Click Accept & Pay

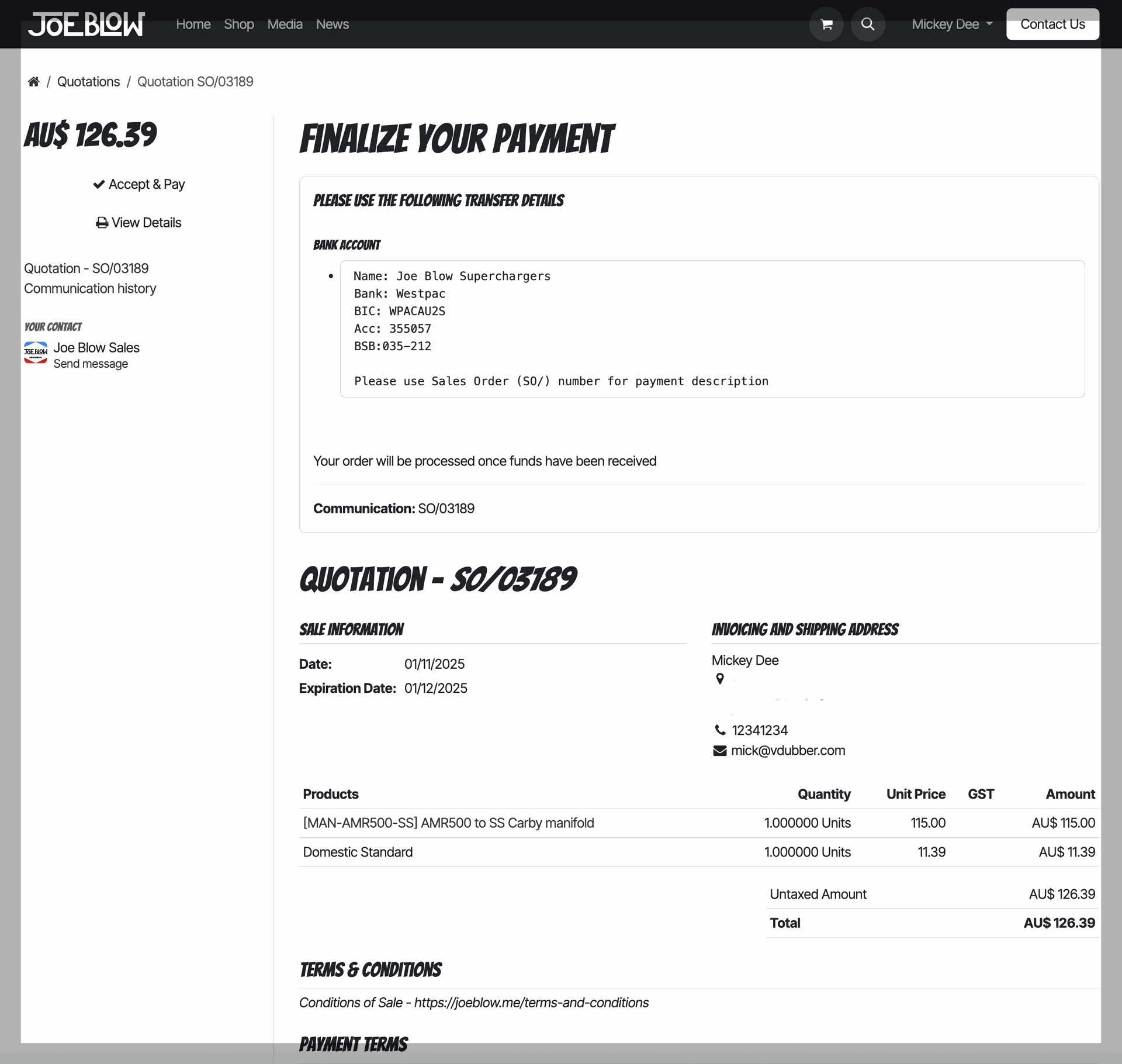pyautogui.click(x=139, y=184)
